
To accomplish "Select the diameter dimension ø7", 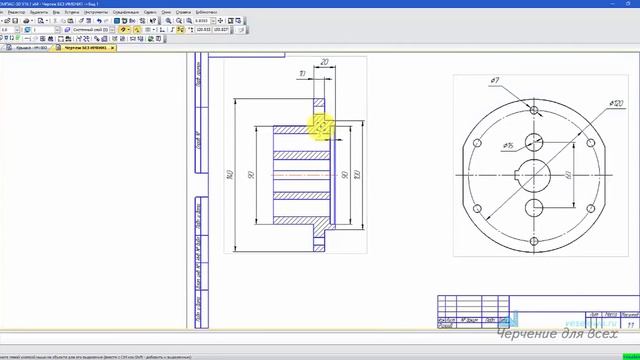I will tap(495, 80).
